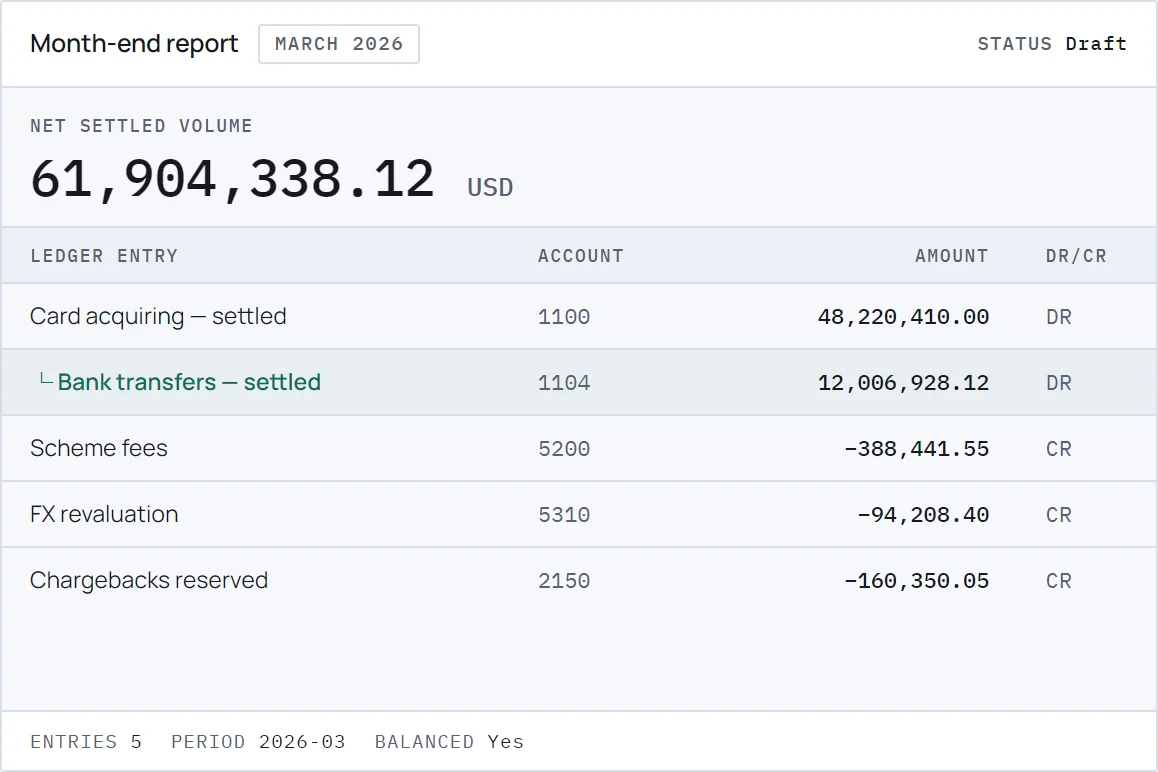This screenshot has height=772, width=1158.
Task: Click the amount -160,350.05
Action: [917, 581]
